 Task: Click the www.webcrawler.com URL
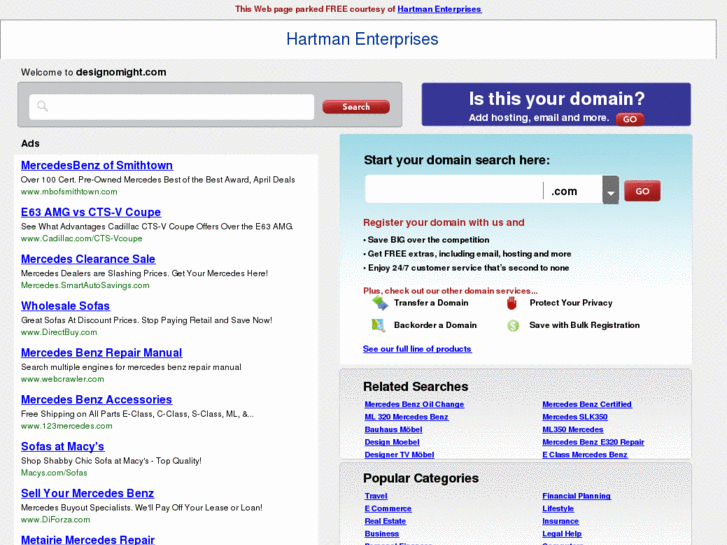click(x=63, y=379)
